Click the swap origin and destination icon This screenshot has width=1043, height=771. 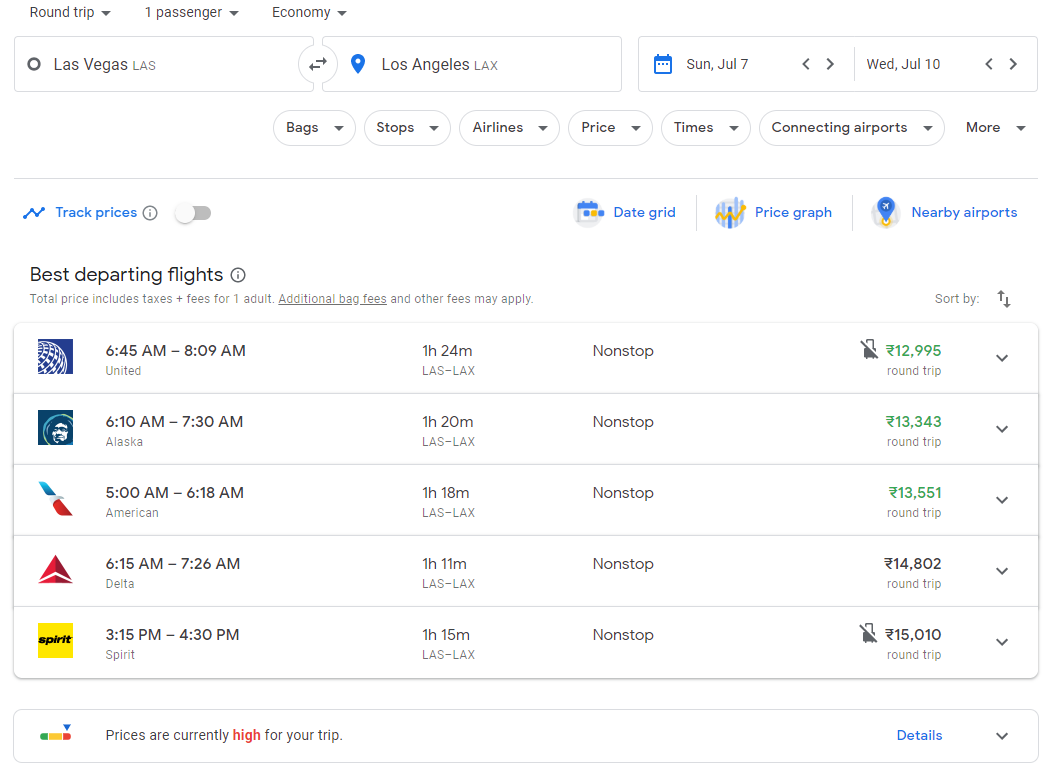point(318,63)
